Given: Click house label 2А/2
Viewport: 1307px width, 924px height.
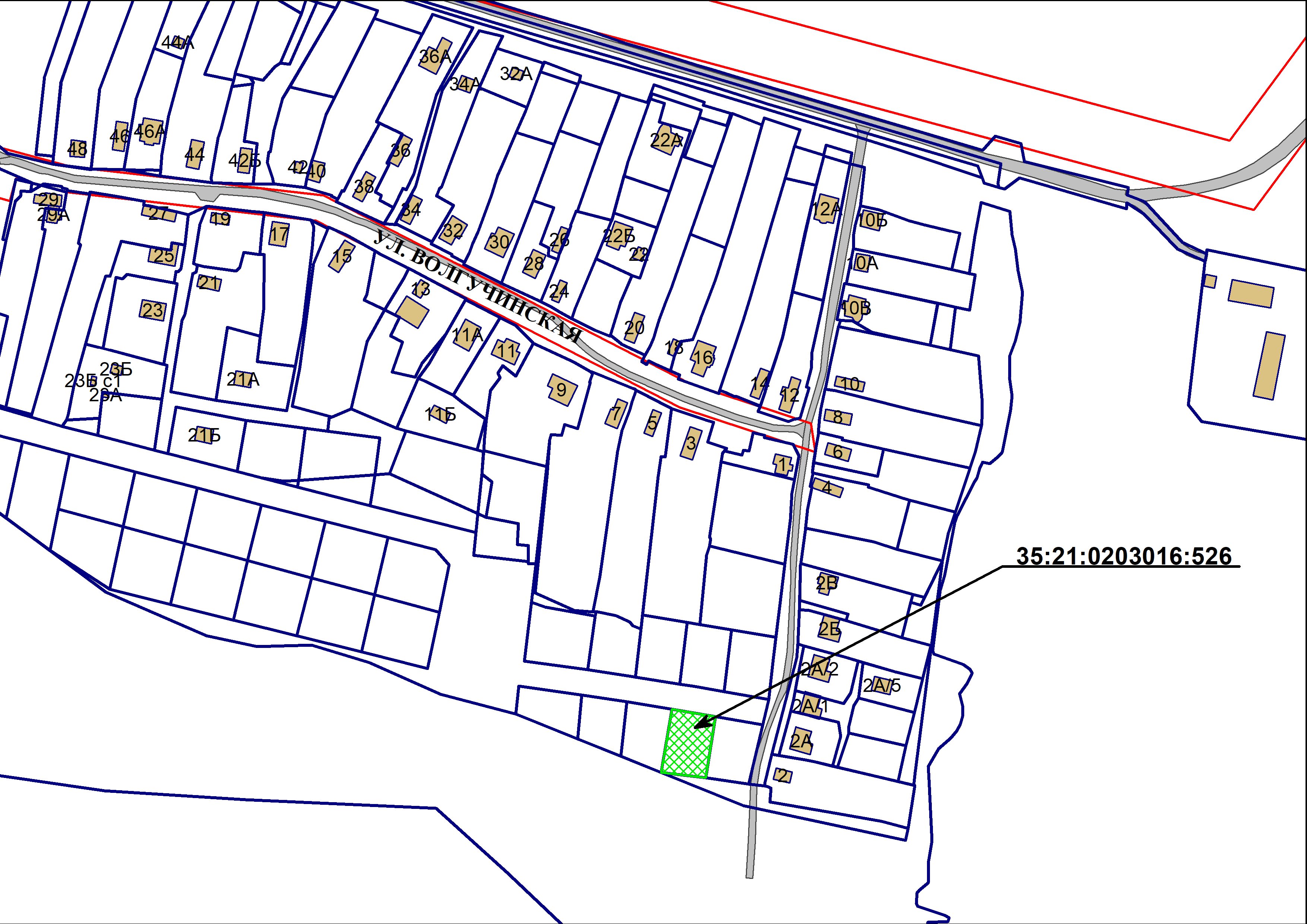Looking at the screenshot, I should pos(820,669).
